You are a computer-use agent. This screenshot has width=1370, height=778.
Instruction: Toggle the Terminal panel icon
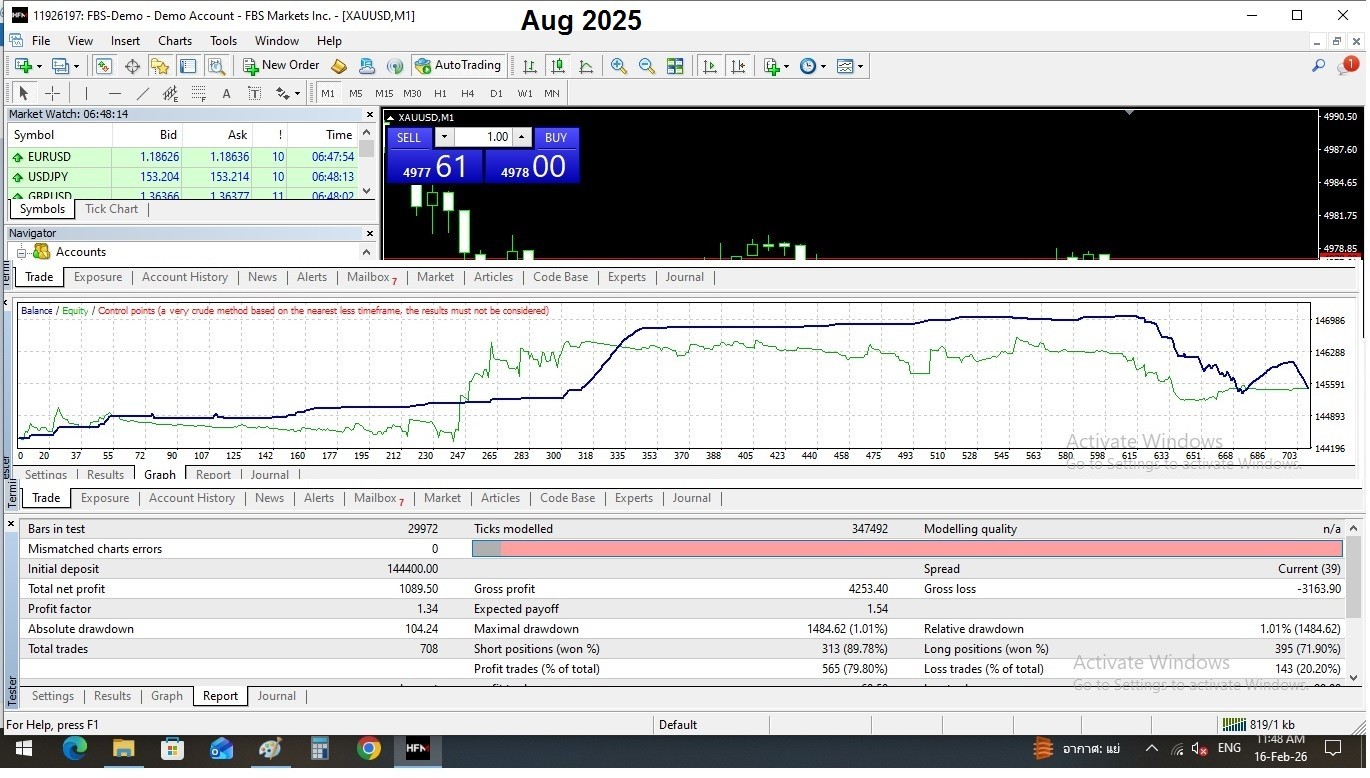pos(188,66)
